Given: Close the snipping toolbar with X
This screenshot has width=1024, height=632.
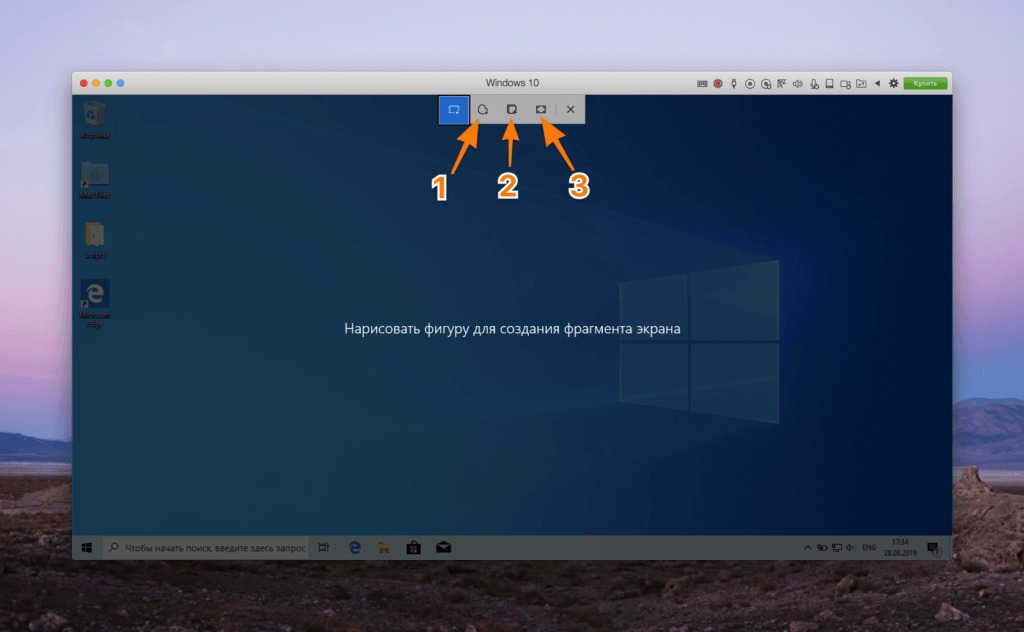Looking at the screenshot, I should click(x=570, y=110).
